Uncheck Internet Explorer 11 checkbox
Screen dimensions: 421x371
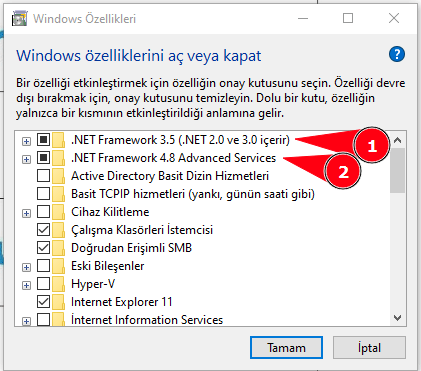coord(43,301)
